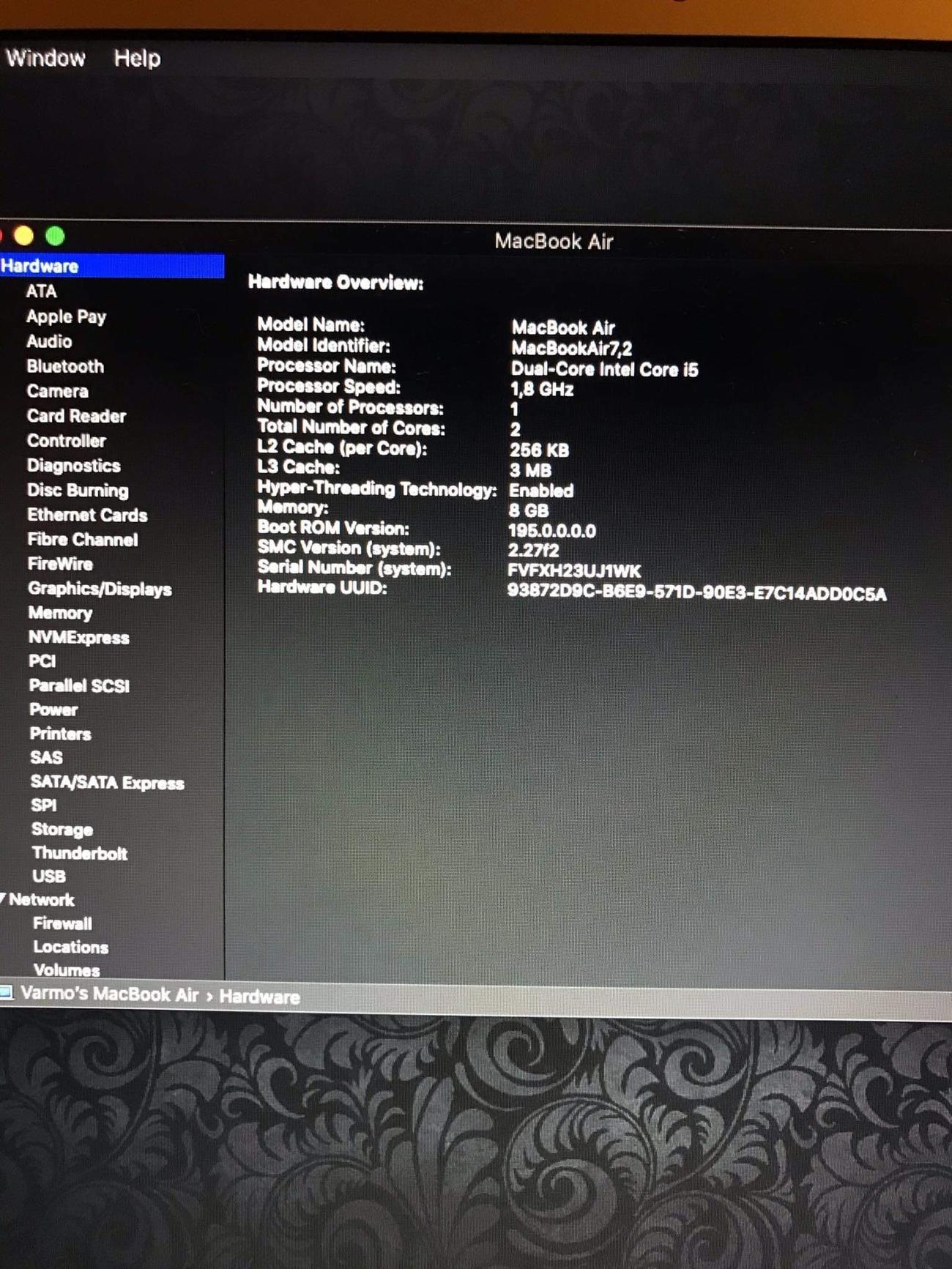The image size is (952, 1269).
Task: Open the Help menu
Action: pos(137,58)
